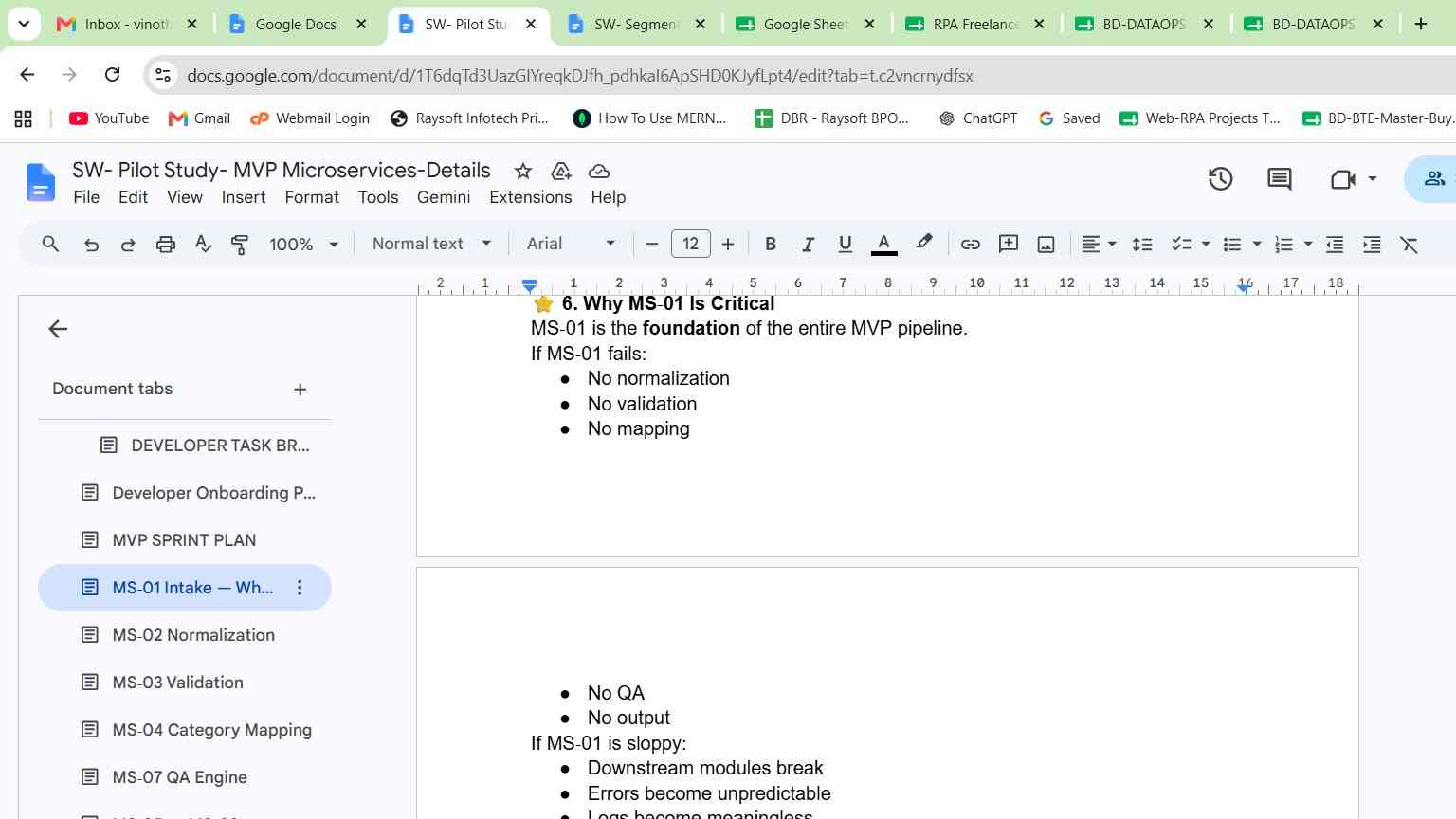
Task: Star the document title
Action: click(522, 171)
